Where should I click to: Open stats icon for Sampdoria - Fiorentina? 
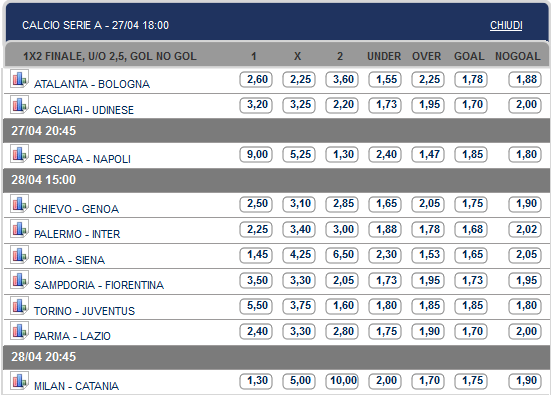pyautogui.click(x=19, y=280)
